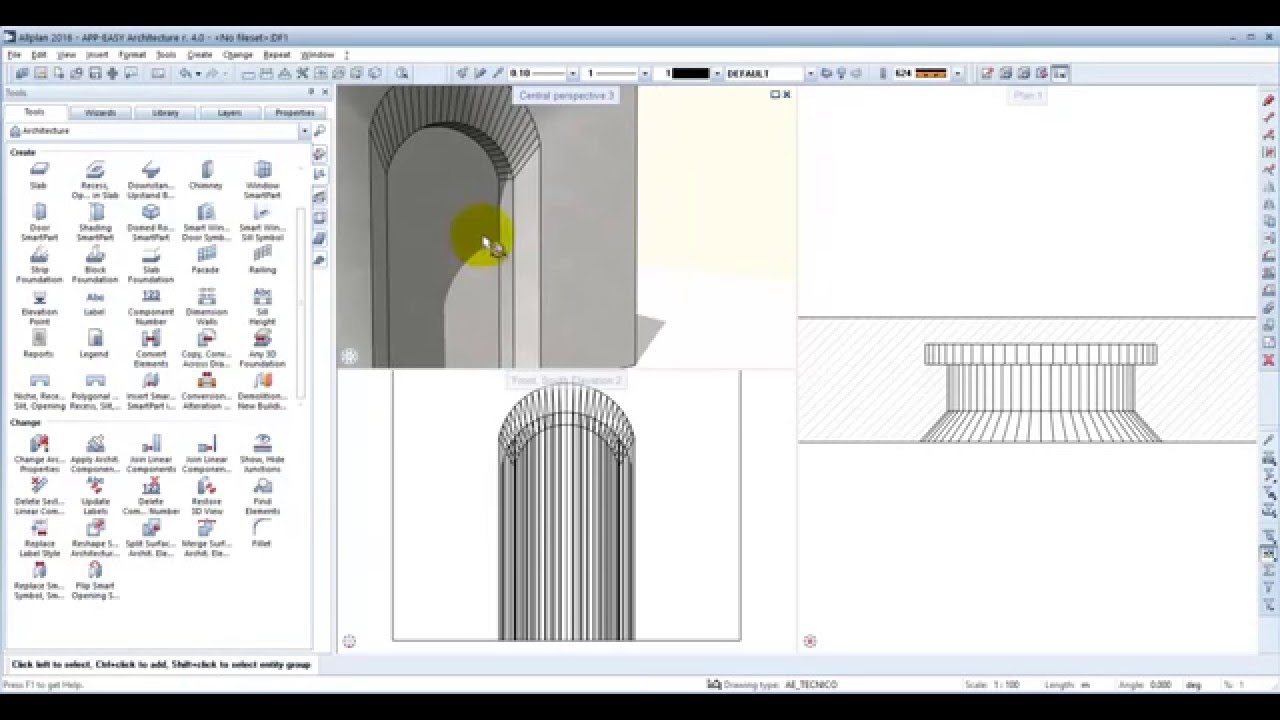
Task: Click the Save icon in toolbar
Action: [95, 73]
